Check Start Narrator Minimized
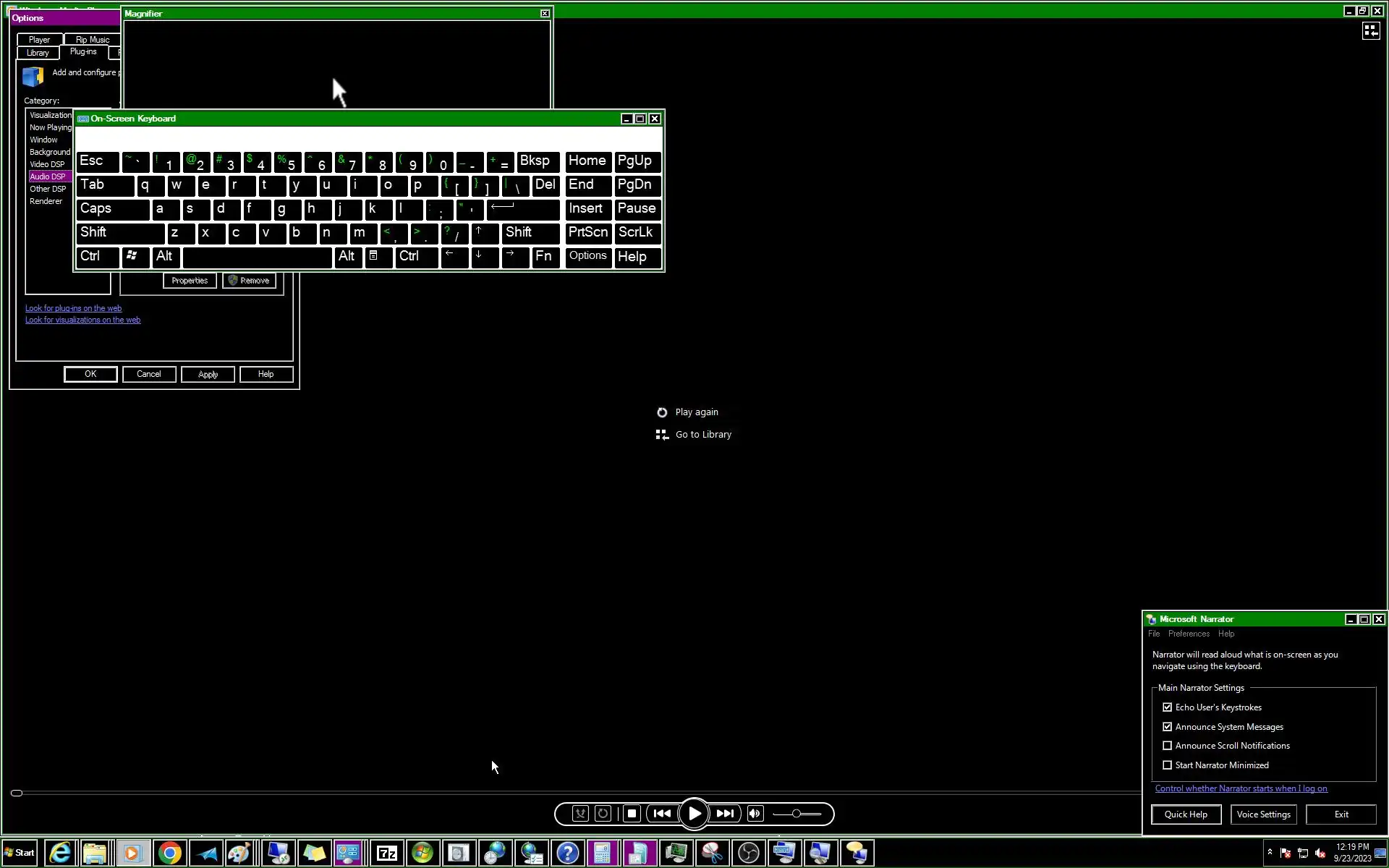1389x868 pixels. tap(1167, 765)
